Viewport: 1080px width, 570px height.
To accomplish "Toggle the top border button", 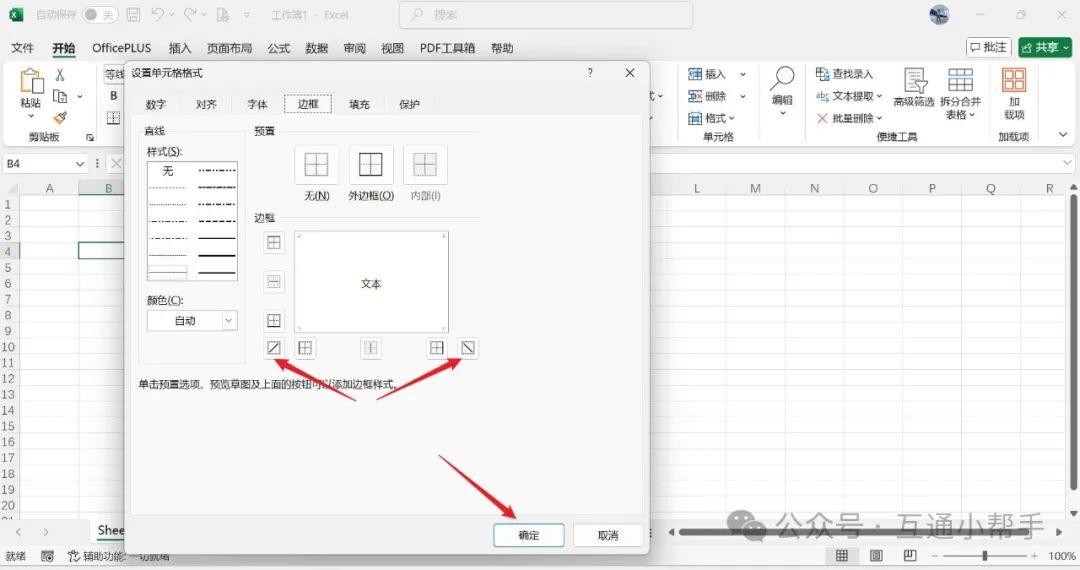I will 273,242.
